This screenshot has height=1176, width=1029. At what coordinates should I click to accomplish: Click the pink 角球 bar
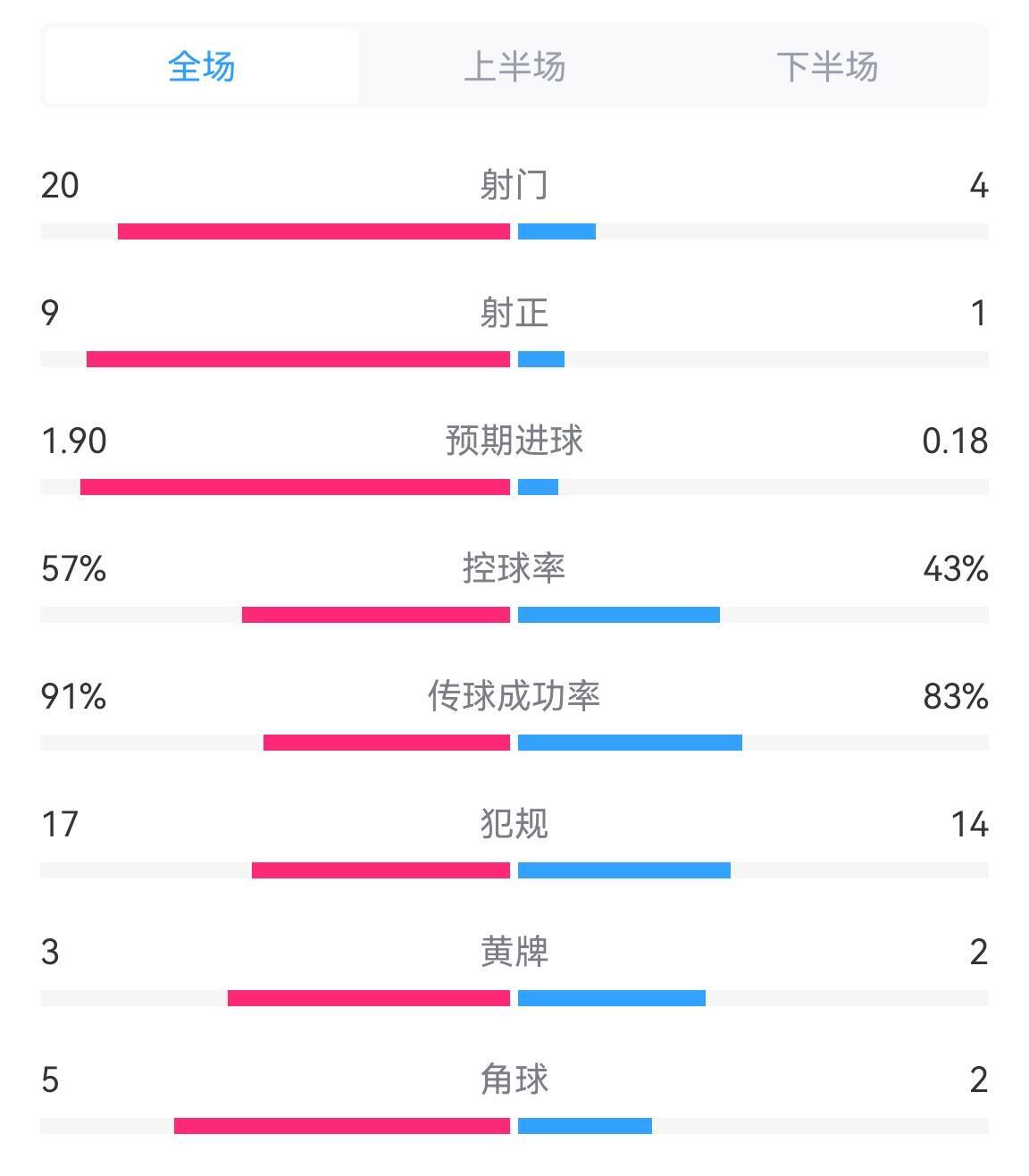click(342, 1126)
